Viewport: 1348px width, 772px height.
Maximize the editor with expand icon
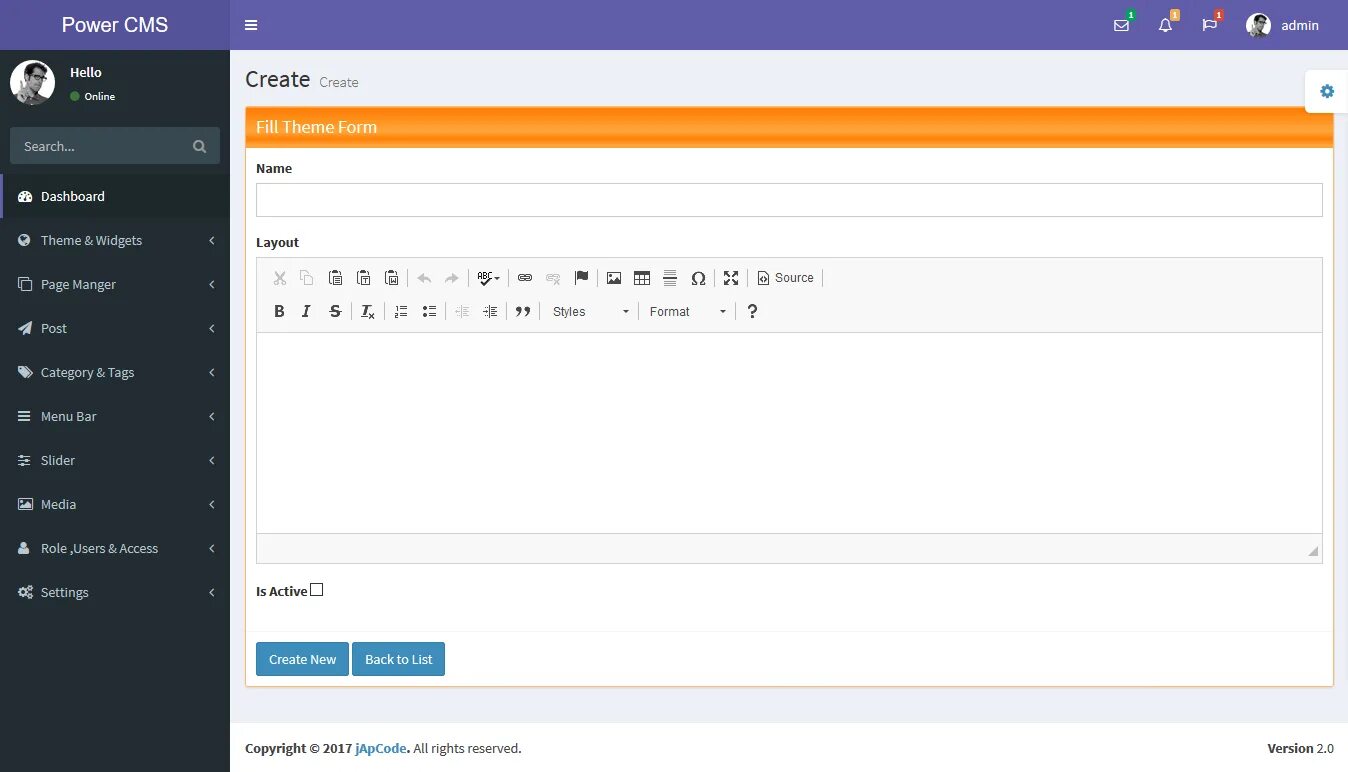tap(731, 278)
